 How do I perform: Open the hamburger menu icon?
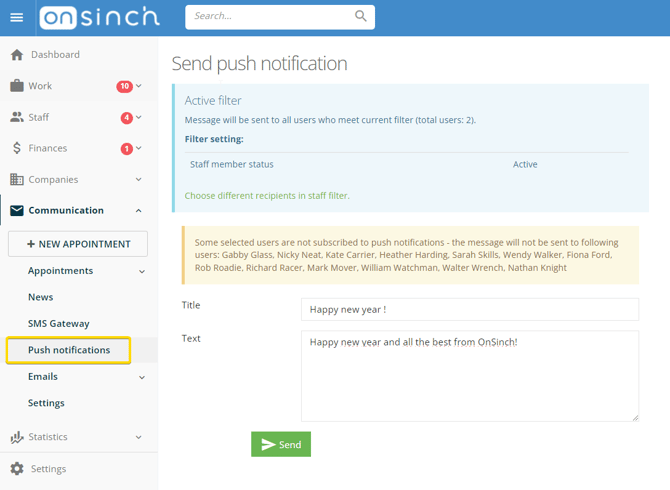(17, 18)
